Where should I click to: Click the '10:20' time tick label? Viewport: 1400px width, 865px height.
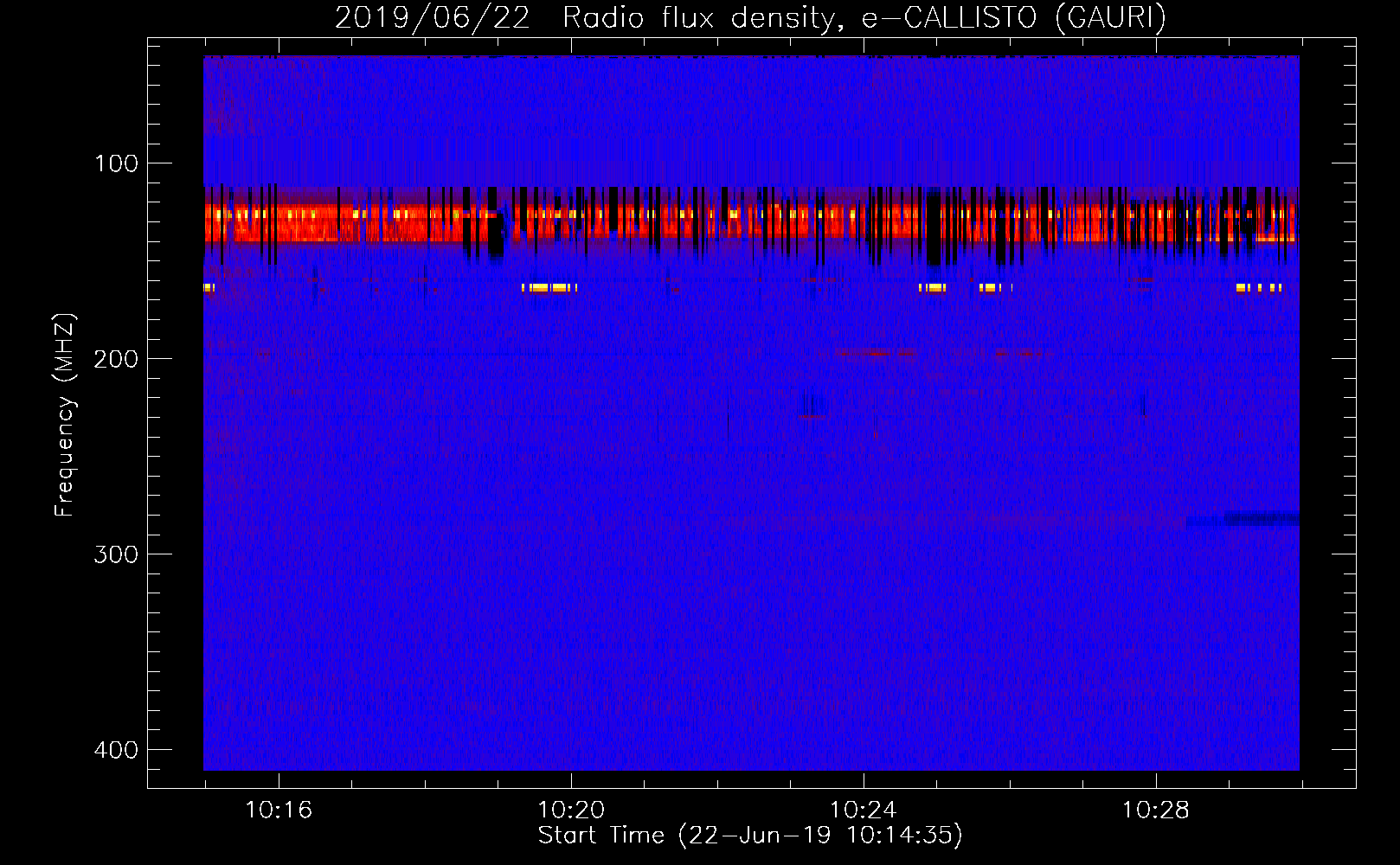(x=571, y=811)
